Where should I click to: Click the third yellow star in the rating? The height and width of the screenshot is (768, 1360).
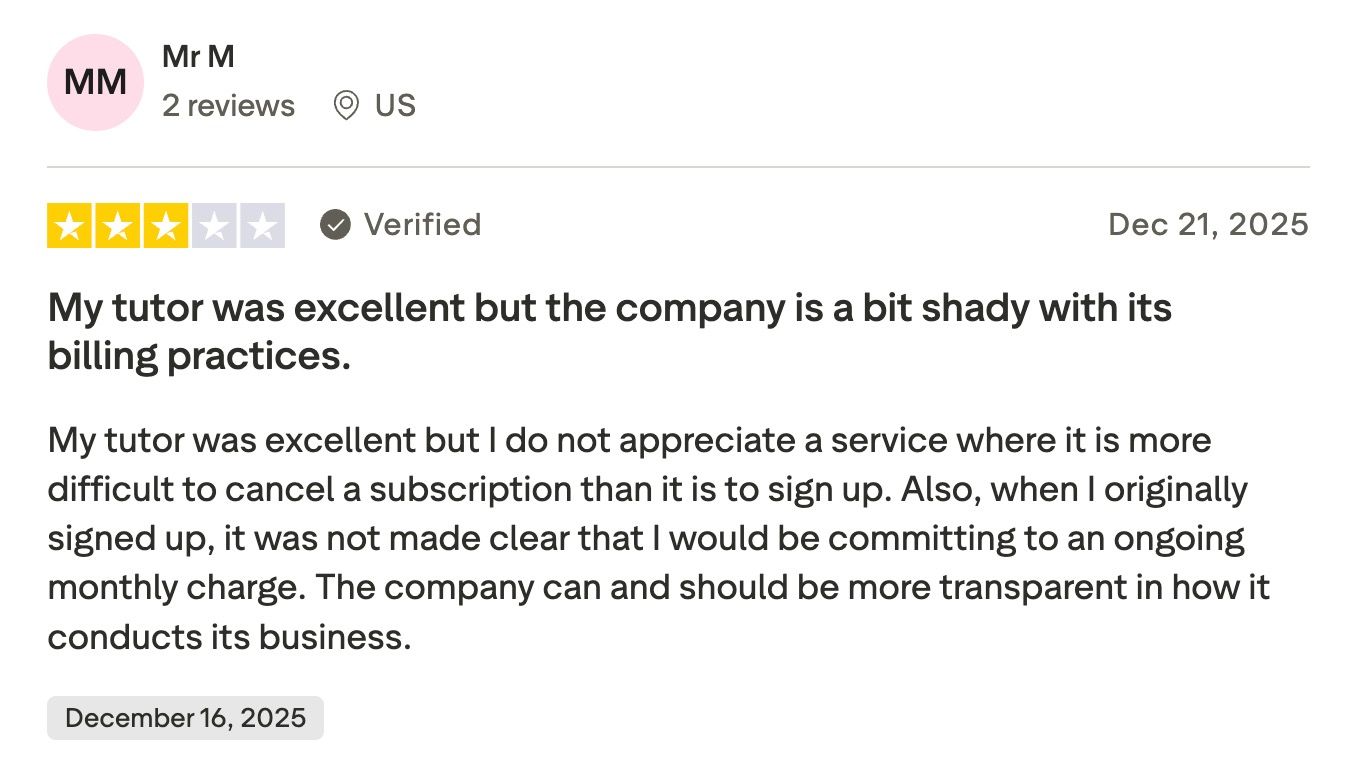[x=165, y=225]
